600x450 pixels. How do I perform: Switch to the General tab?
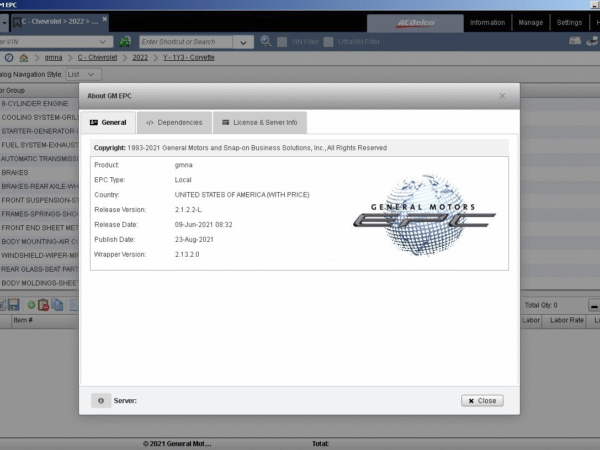tap(108, 122)
